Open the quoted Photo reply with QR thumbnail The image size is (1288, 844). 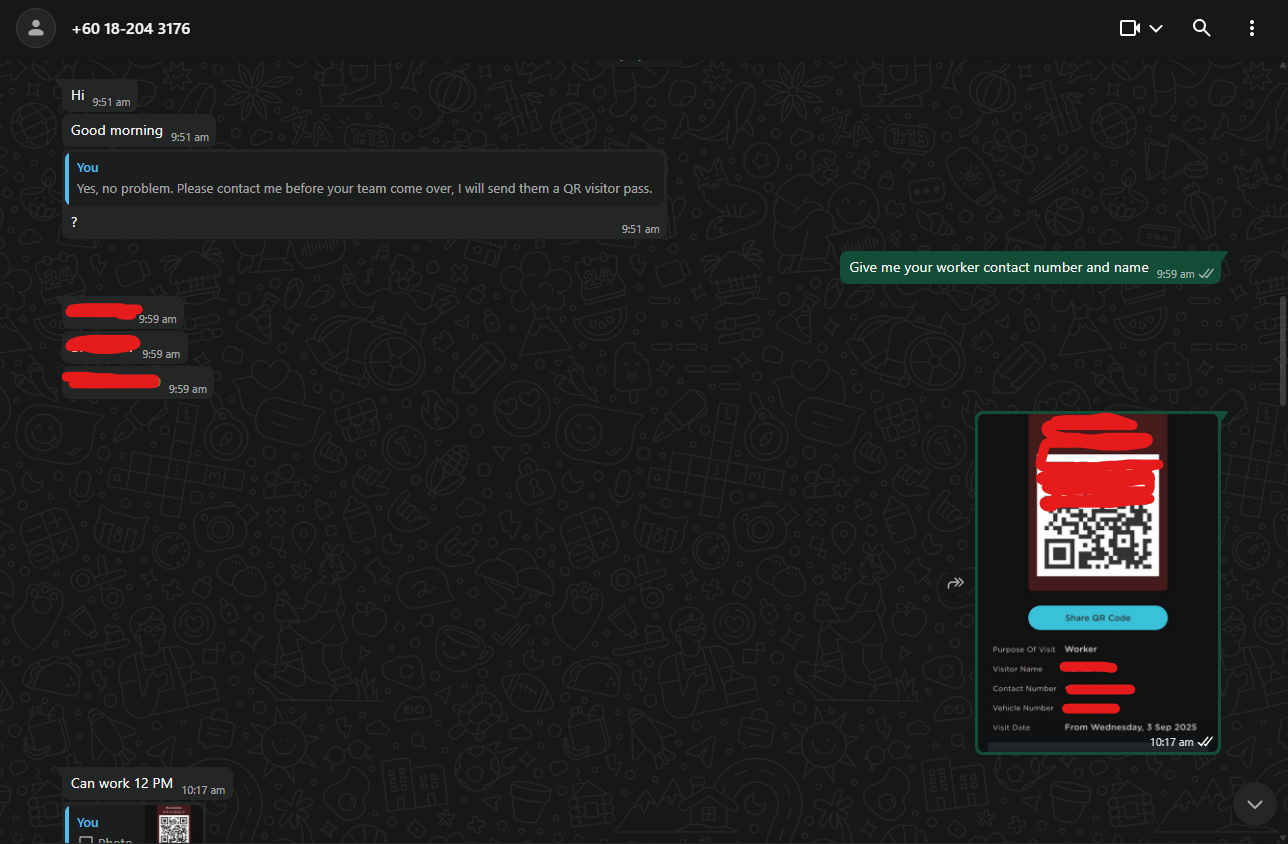coord(135,825)
